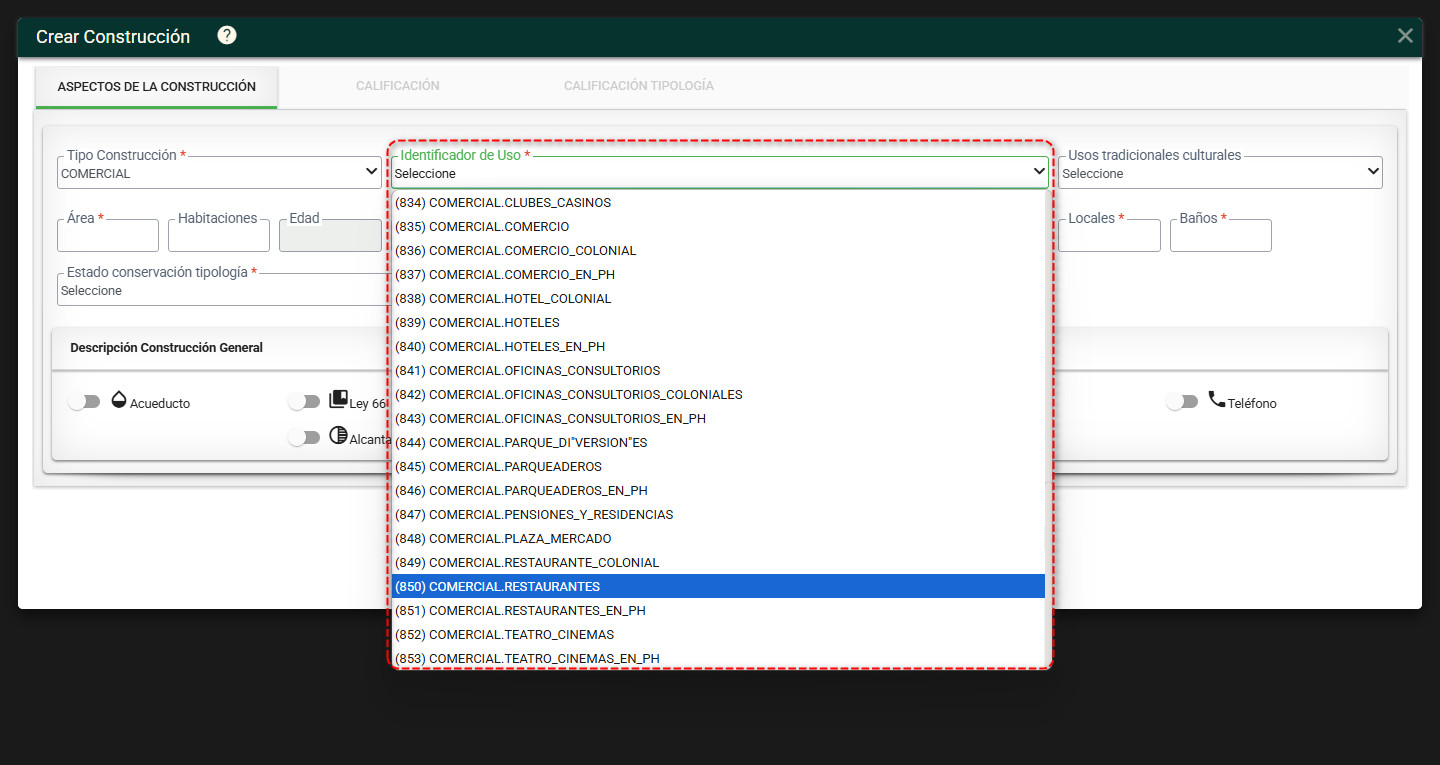1440x765 pixels.
Task: Select highlighted (850) COMERCIAL.RESTAURANTES option
Action: pyautogui.click(x=718, y=586)
